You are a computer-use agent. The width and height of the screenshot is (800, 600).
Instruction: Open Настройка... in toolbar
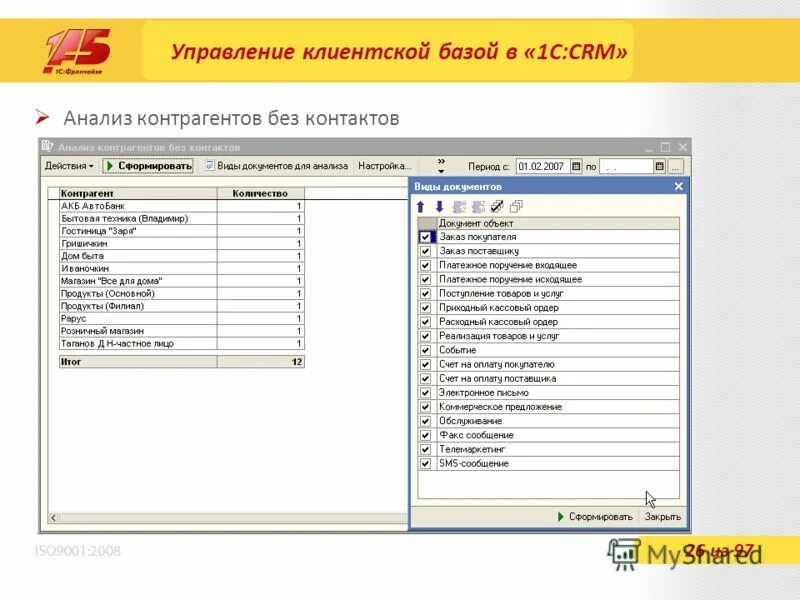pyautogui.click(x=385, y=166)
